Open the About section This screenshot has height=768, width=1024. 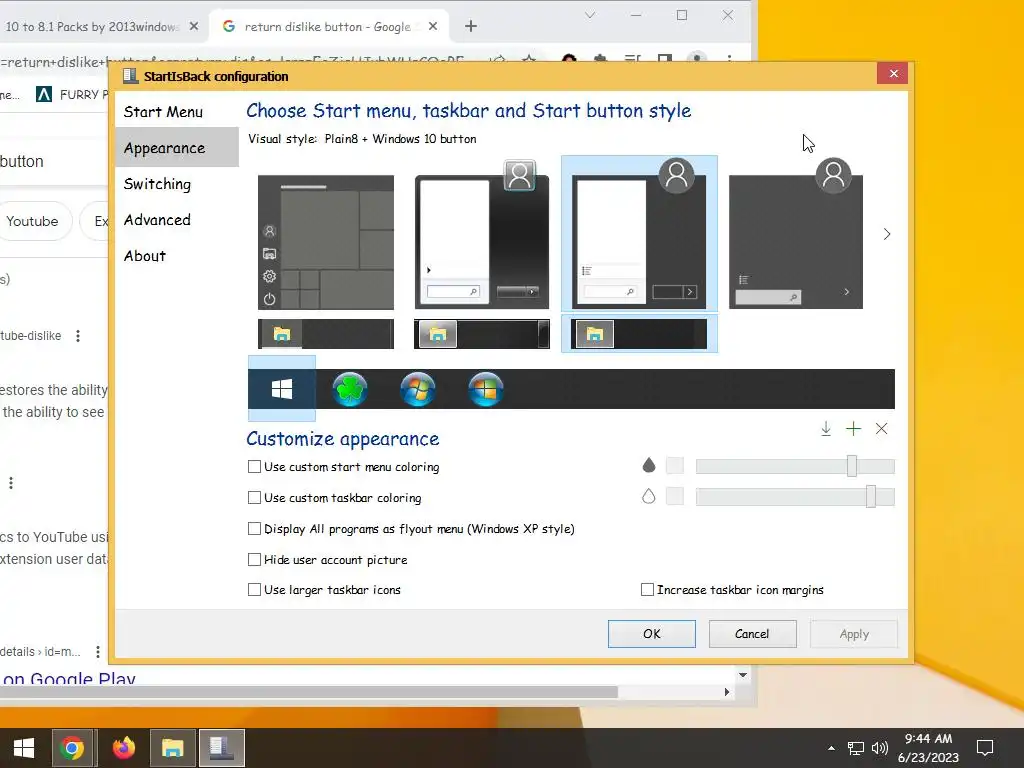coord(145,256)
